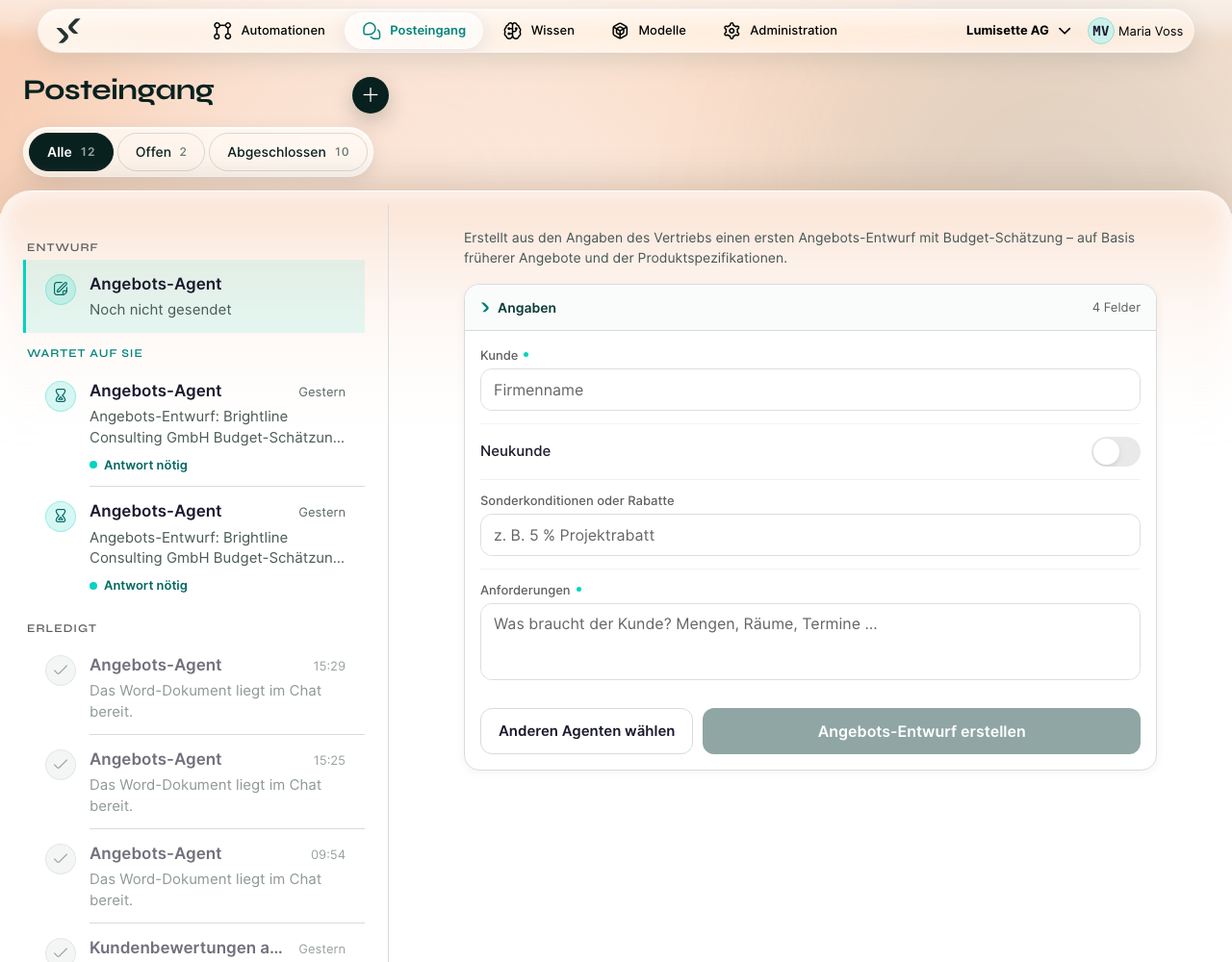The height and width of the screenshot is (962, 1232).
Task: Click the Kunde Firmenname input field
Action: 810,390
